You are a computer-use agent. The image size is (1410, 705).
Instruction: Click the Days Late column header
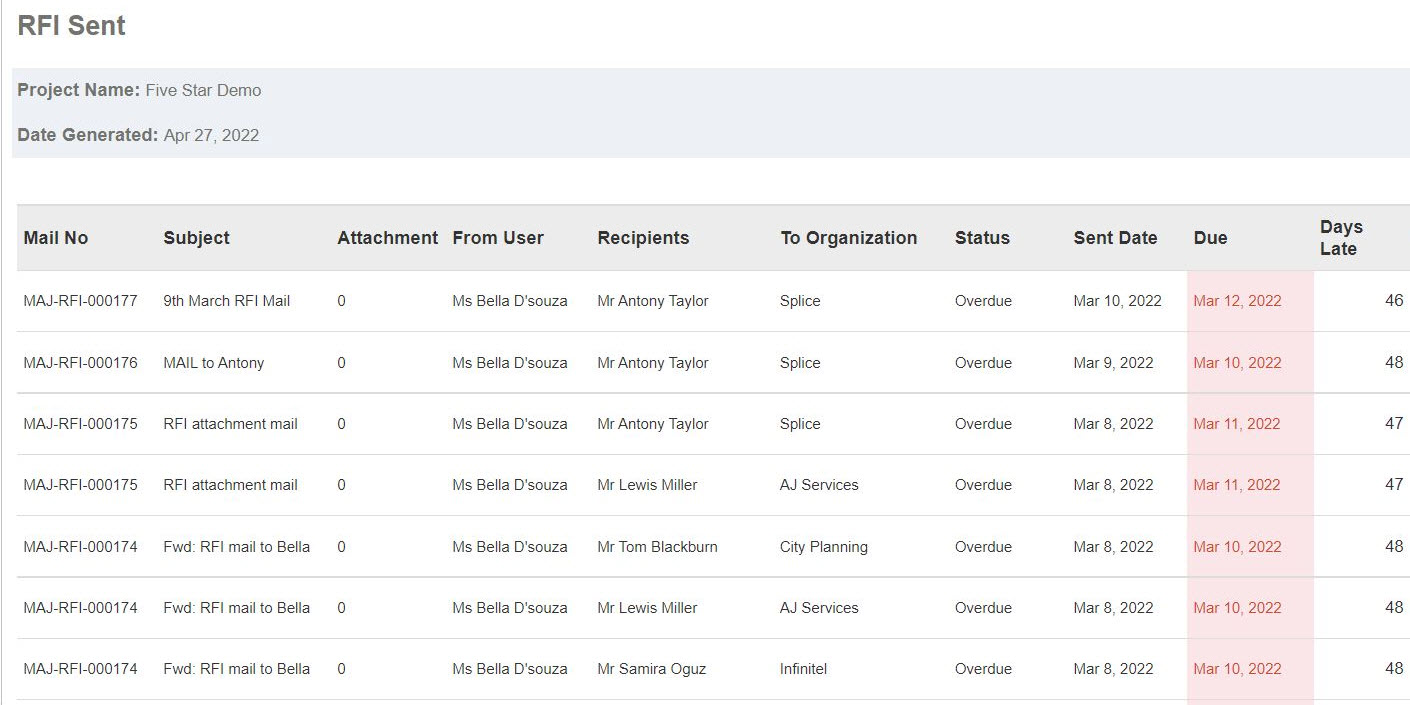point(1342,238)
